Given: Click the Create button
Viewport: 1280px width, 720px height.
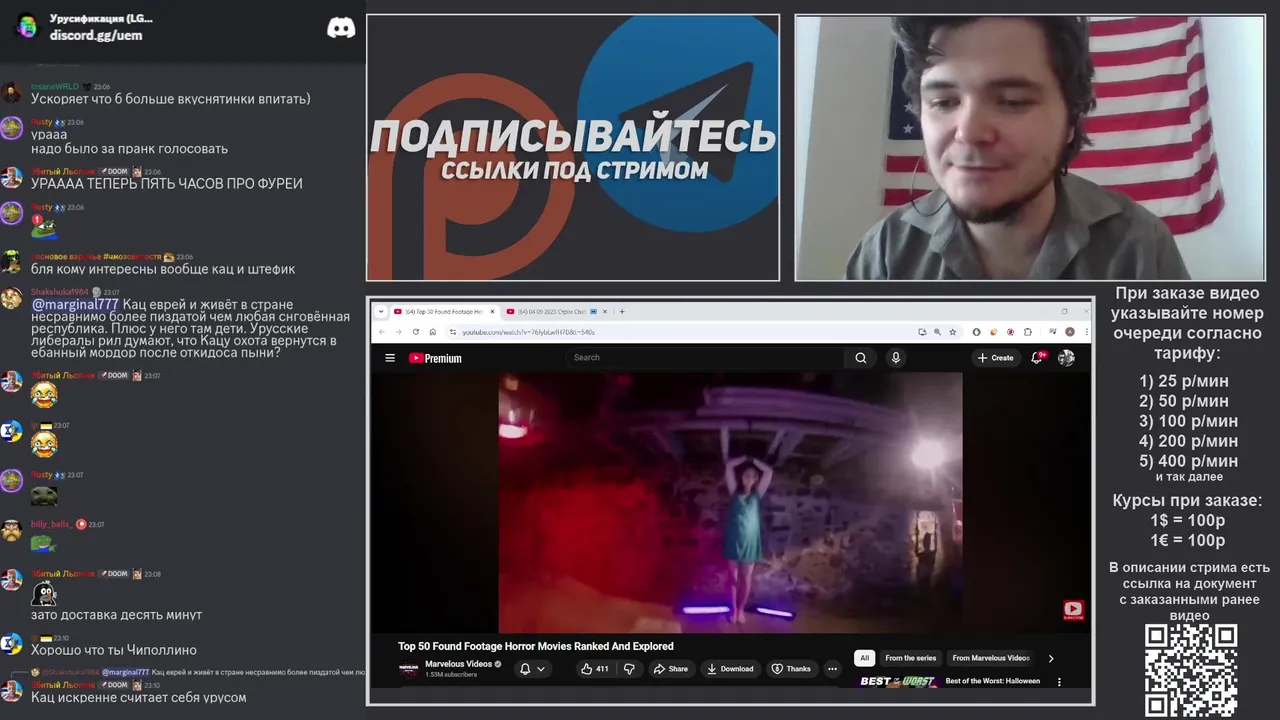Looking at the screenshot, I should click(x=996, y=358).
